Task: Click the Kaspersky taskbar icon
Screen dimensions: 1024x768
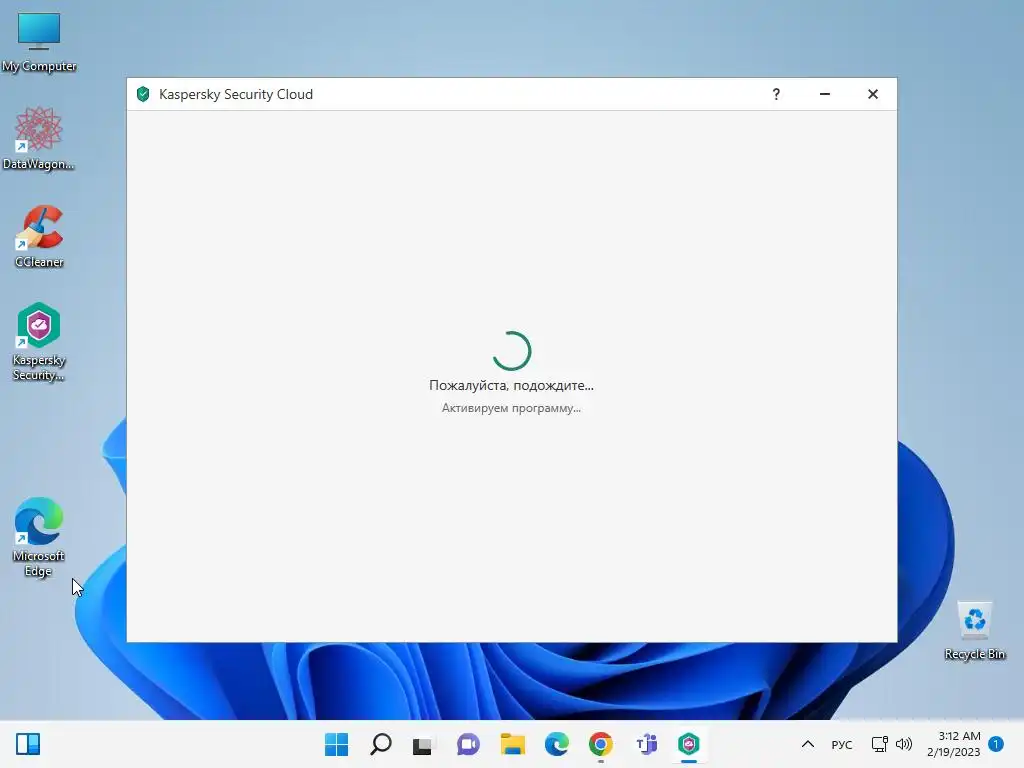Action: coord(688,744)
